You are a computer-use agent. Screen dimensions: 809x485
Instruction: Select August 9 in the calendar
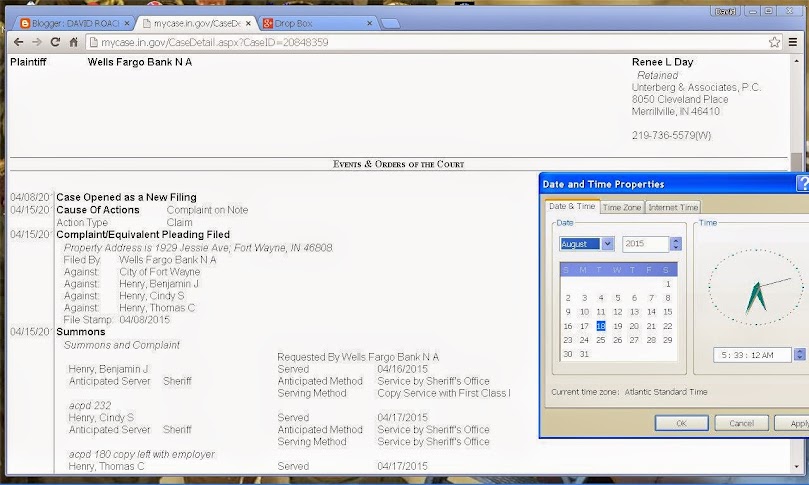(x=568, y=312)
